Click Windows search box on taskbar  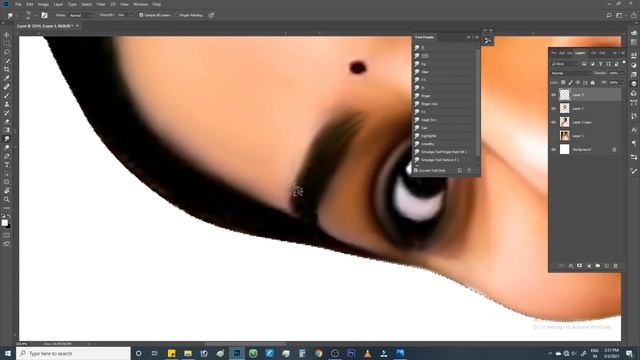(73, 353)
